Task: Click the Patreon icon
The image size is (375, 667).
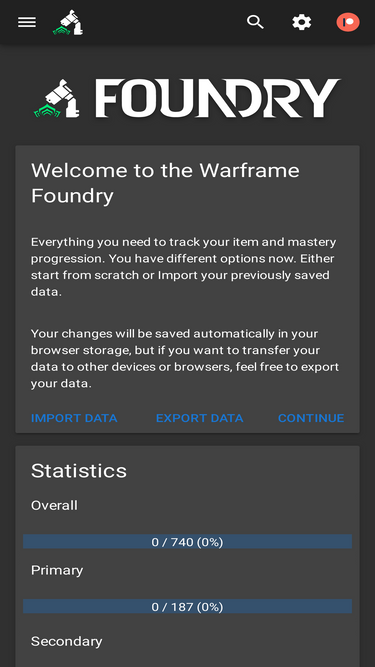Action: click(x=348, y=22)
